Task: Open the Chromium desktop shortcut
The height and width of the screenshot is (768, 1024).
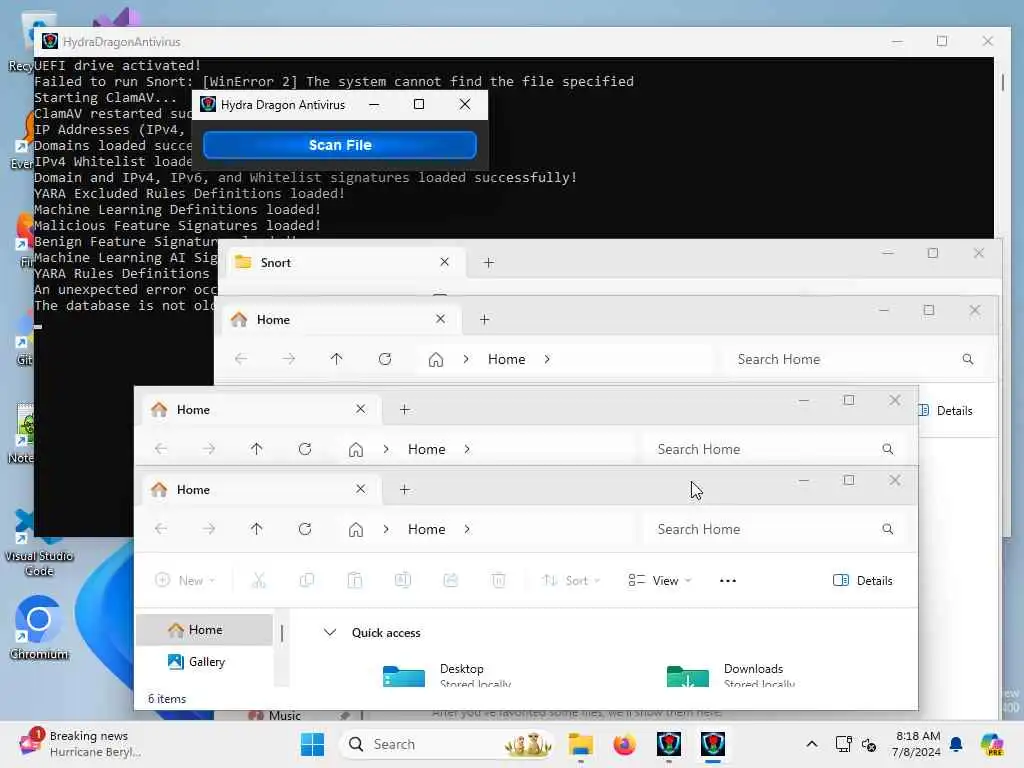Action: tap(39, 628)
